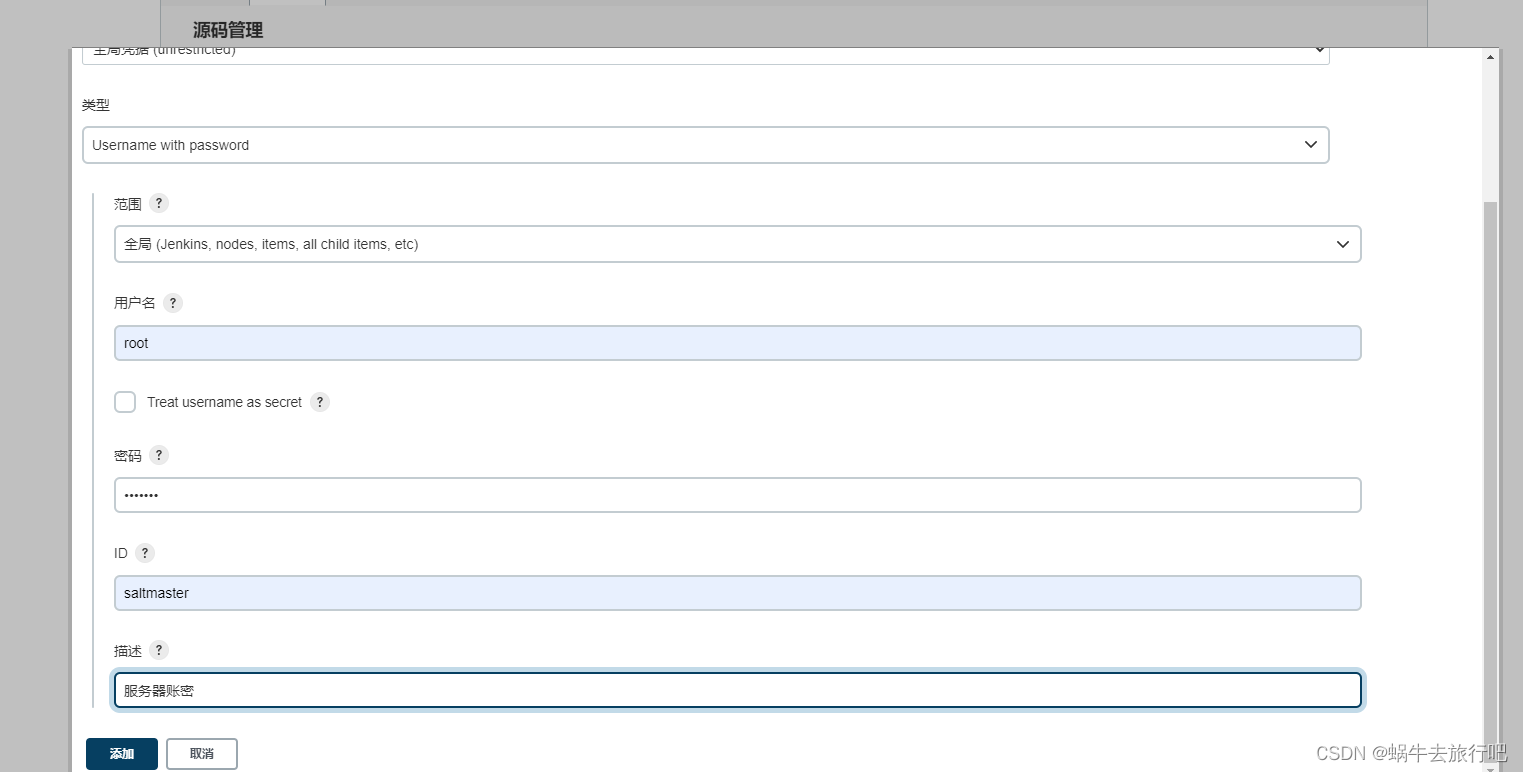Open help icon next to 范围 label
Screen dimensions: 1523x772
tap(159, 203)
